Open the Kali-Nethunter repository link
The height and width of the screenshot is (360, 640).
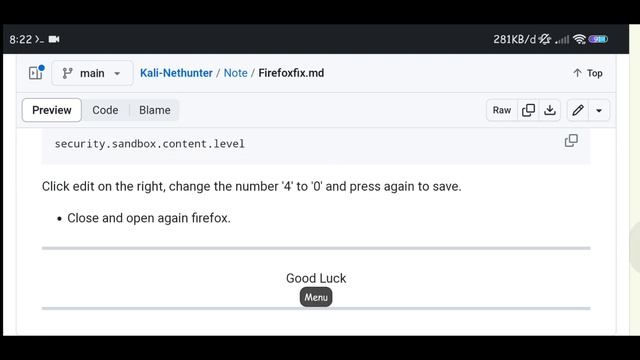(x=176, y=73)
